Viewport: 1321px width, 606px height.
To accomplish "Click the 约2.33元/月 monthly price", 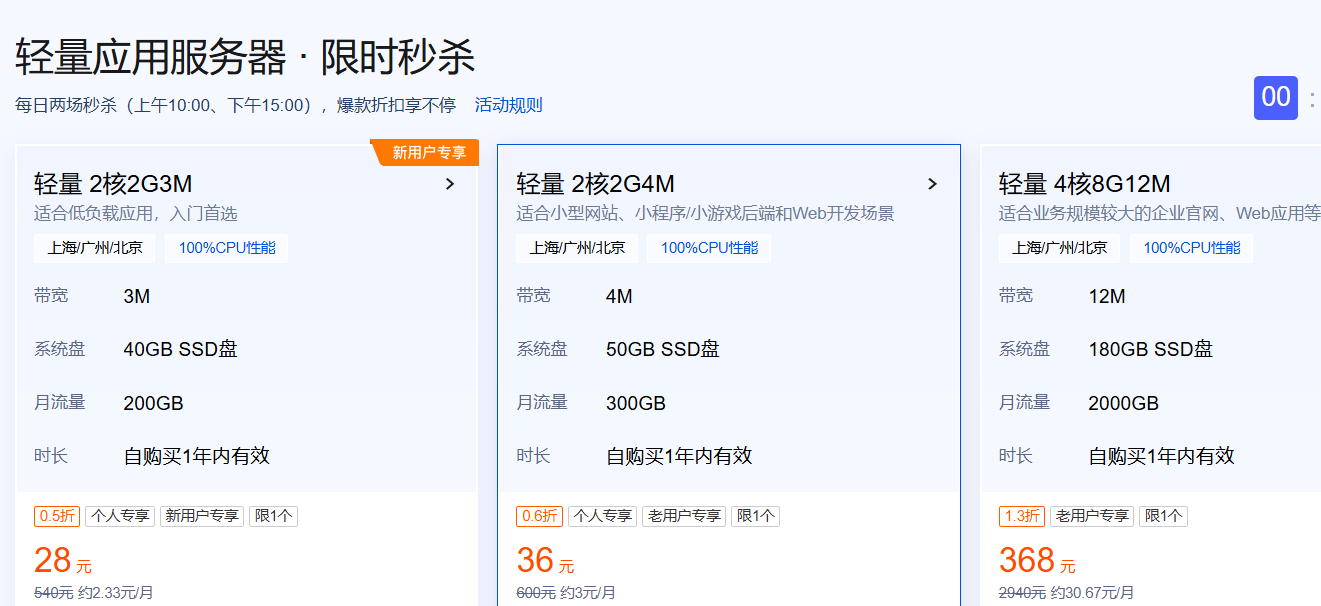I will coord(116,592).
